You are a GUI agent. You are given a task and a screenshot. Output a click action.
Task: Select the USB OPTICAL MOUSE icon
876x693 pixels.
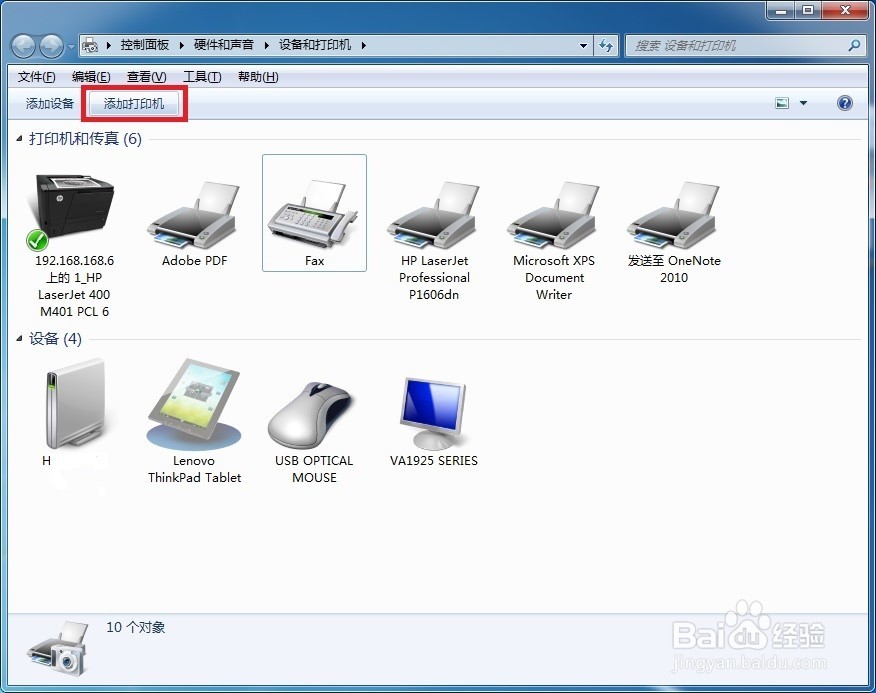(x=311, y=415)
